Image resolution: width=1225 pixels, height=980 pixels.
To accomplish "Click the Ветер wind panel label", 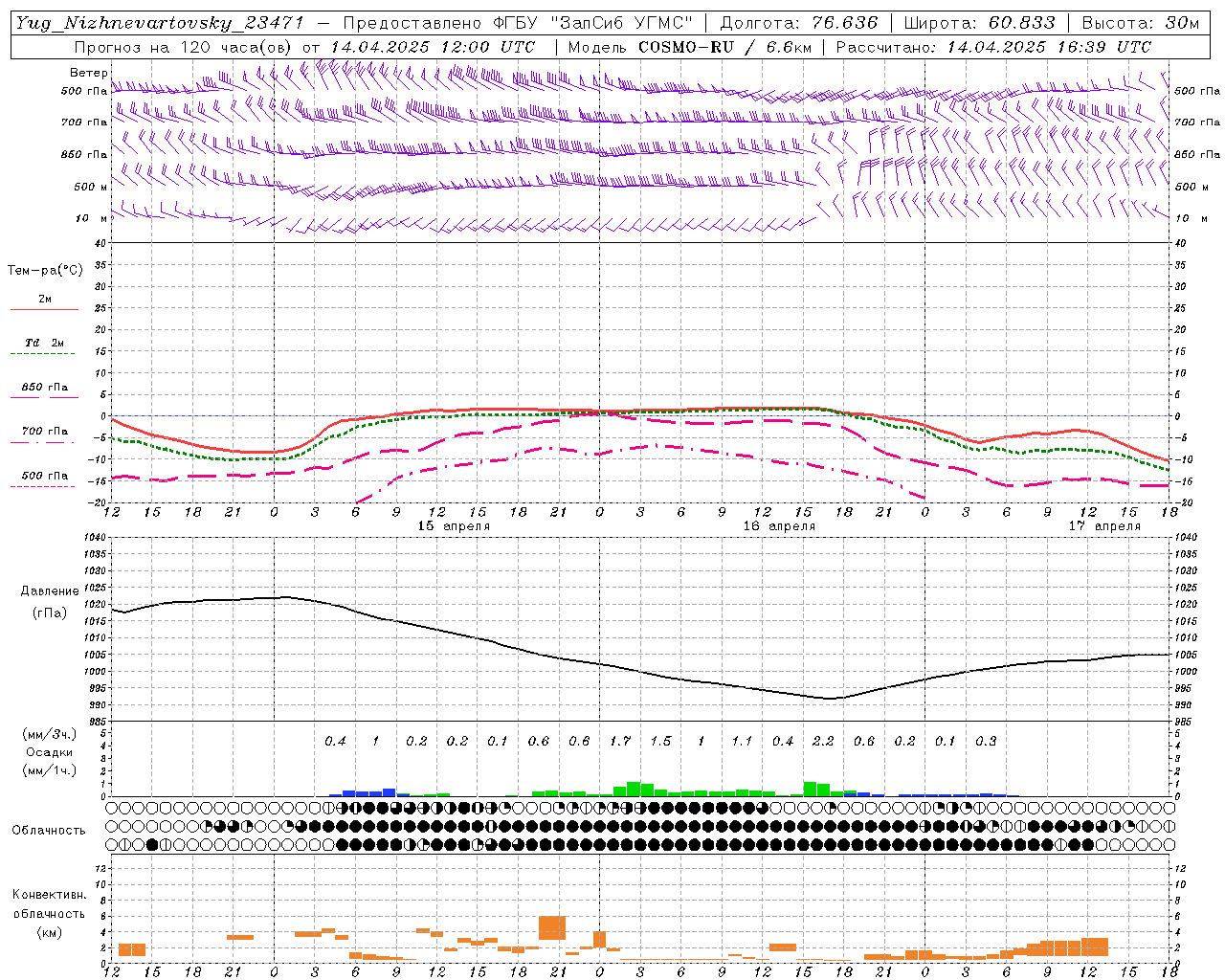I will 89,73.
